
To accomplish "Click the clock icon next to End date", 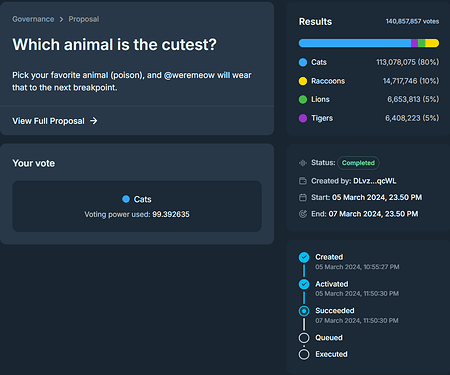I will tap(303, 214).
